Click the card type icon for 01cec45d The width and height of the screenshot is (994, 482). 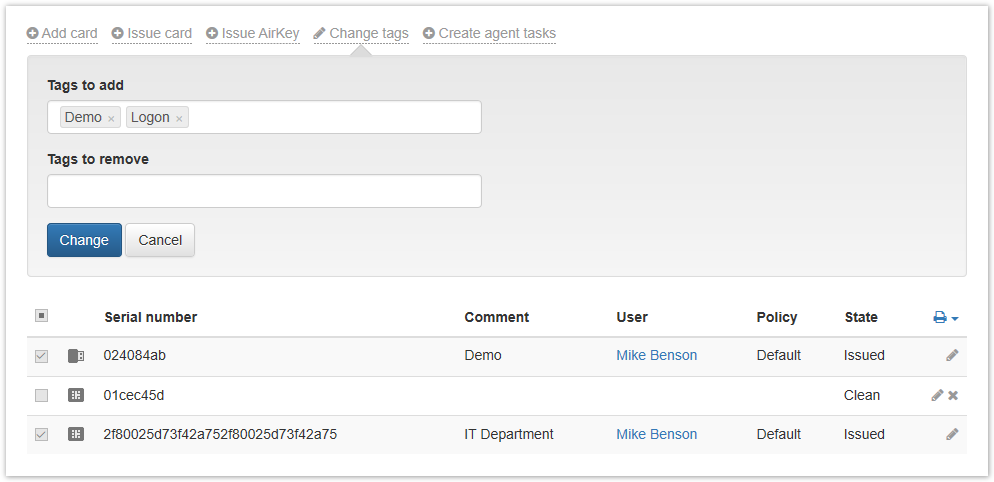tap(76, 395)
